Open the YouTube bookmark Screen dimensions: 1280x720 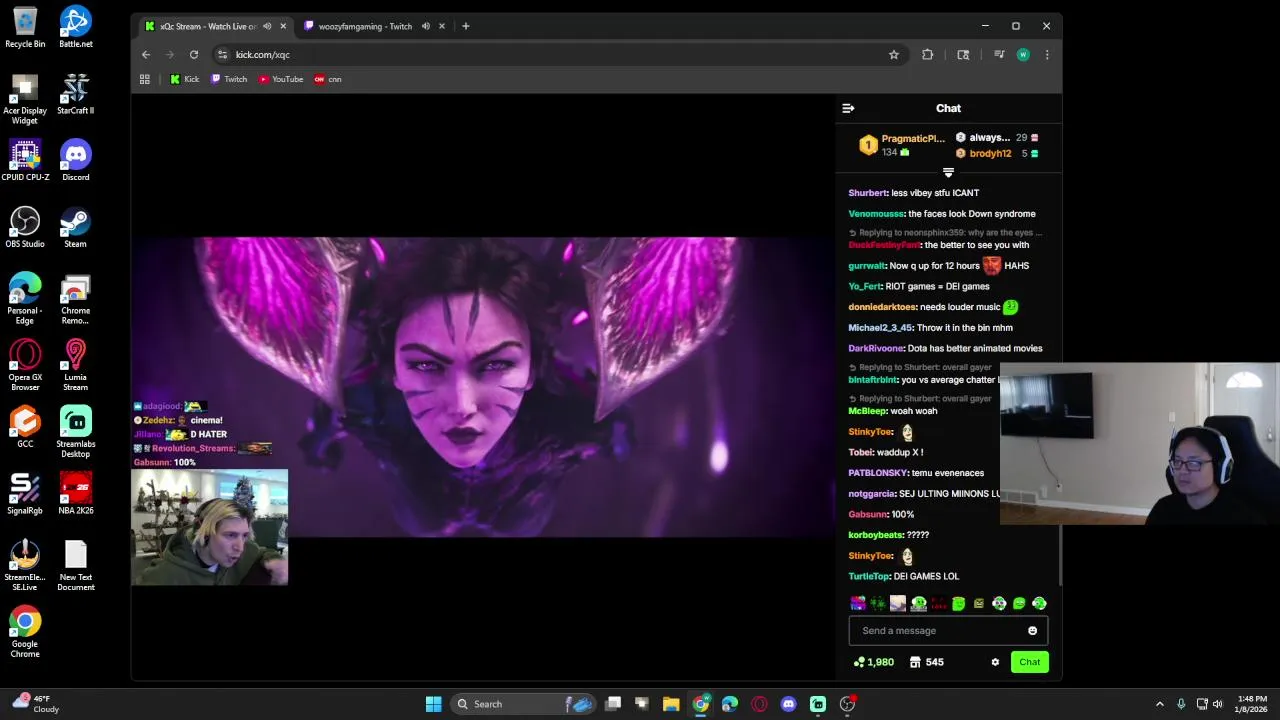(x=281, y=79)
